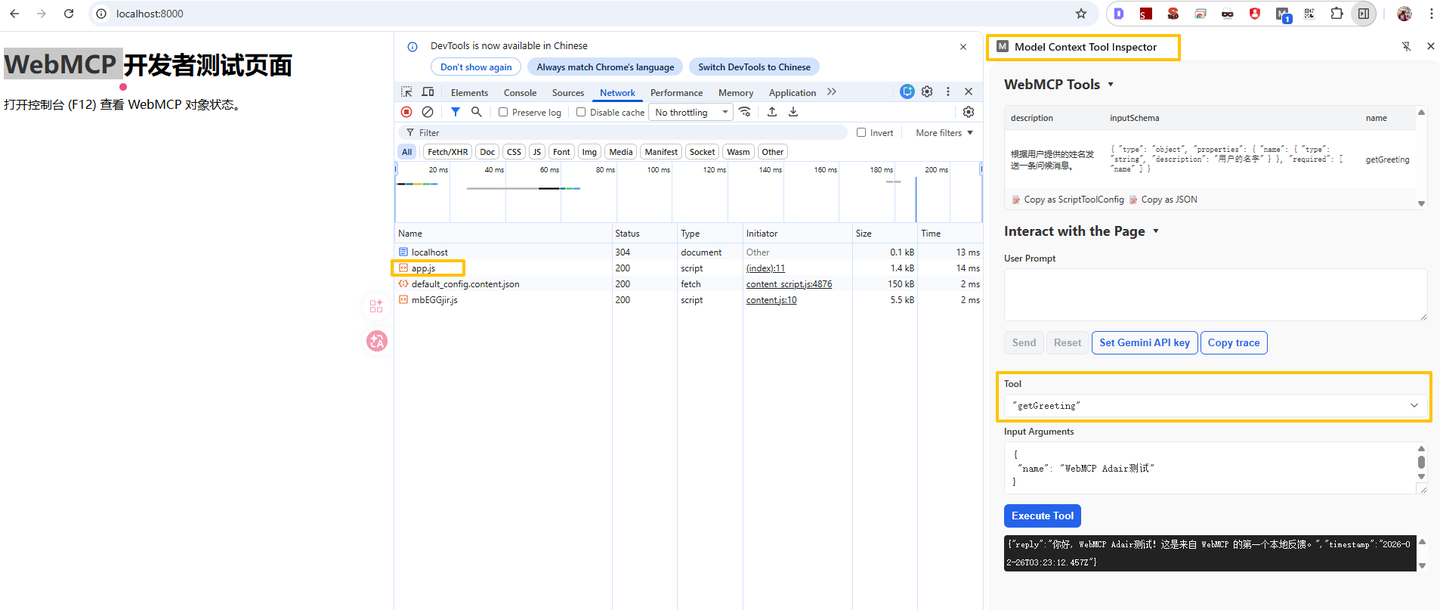The height and width of the screenshot is (610, 1440).
Task: Reload the page
Action: (68, 14)
